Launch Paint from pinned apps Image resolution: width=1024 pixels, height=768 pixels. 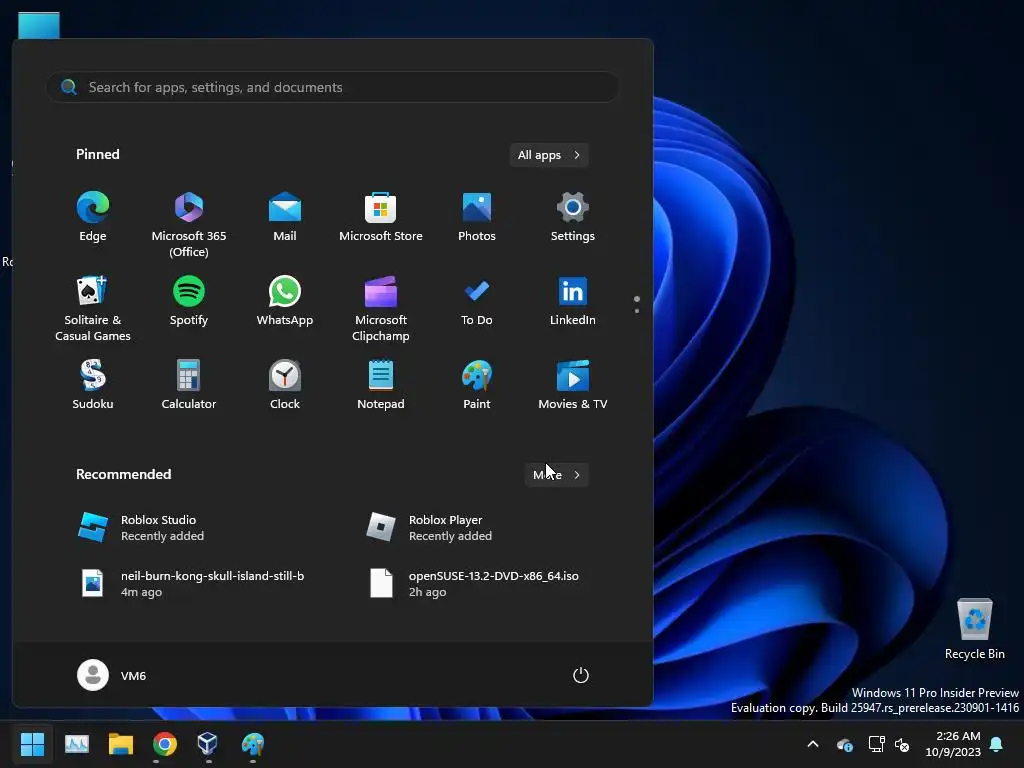tap(477, 385)
